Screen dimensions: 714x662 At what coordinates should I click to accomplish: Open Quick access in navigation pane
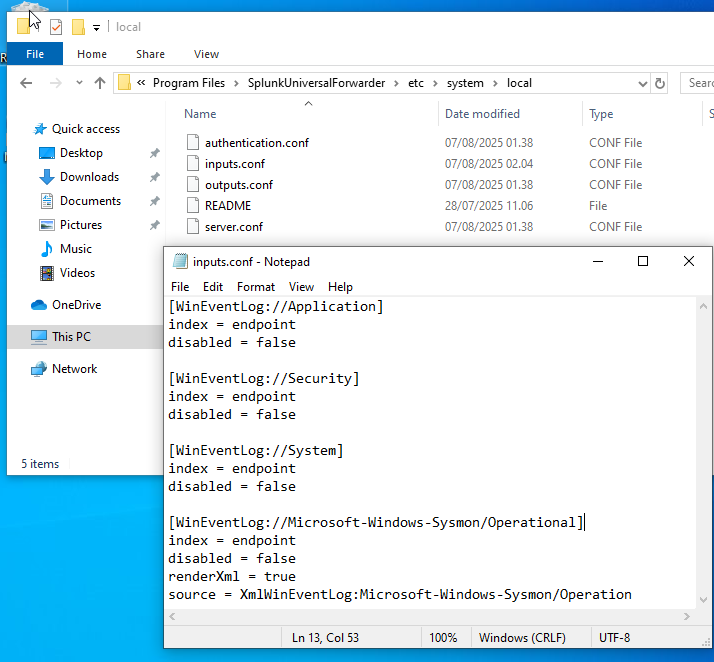[x=86, y=129]
